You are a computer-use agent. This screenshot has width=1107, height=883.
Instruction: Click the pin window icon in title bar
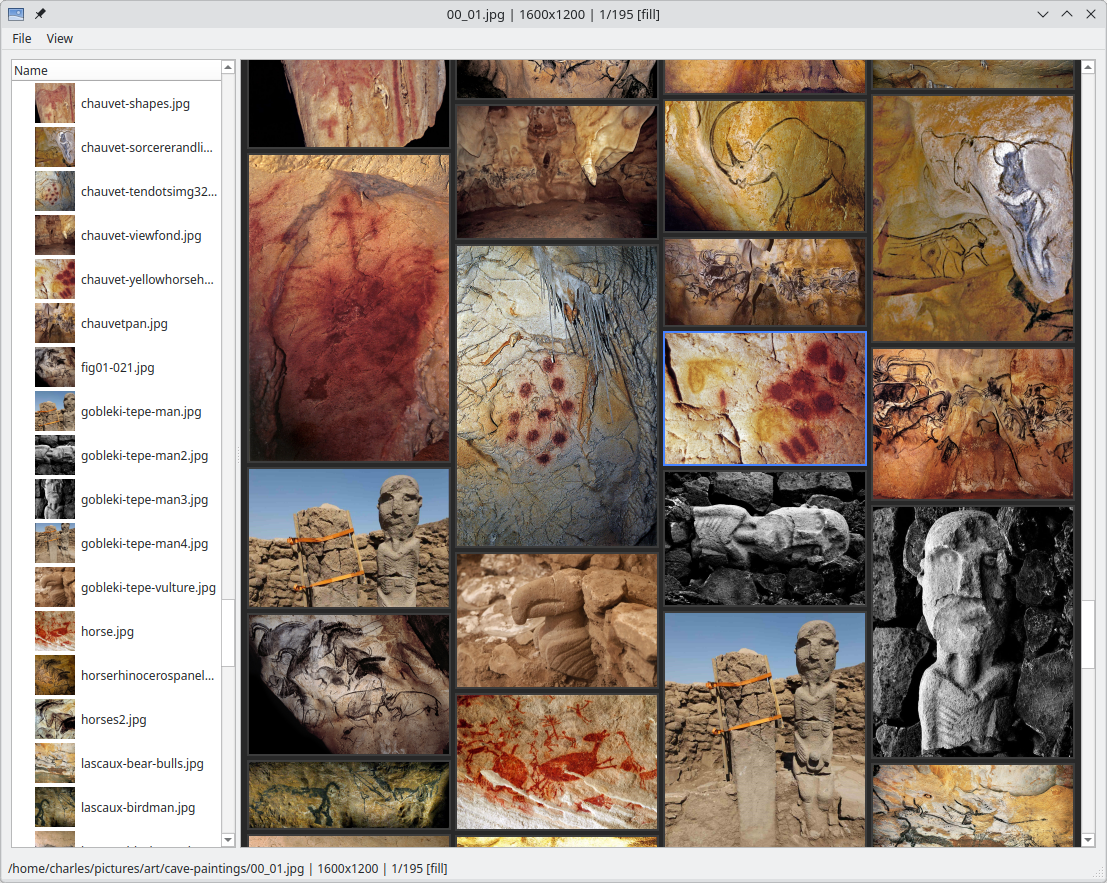coord(40,14)
